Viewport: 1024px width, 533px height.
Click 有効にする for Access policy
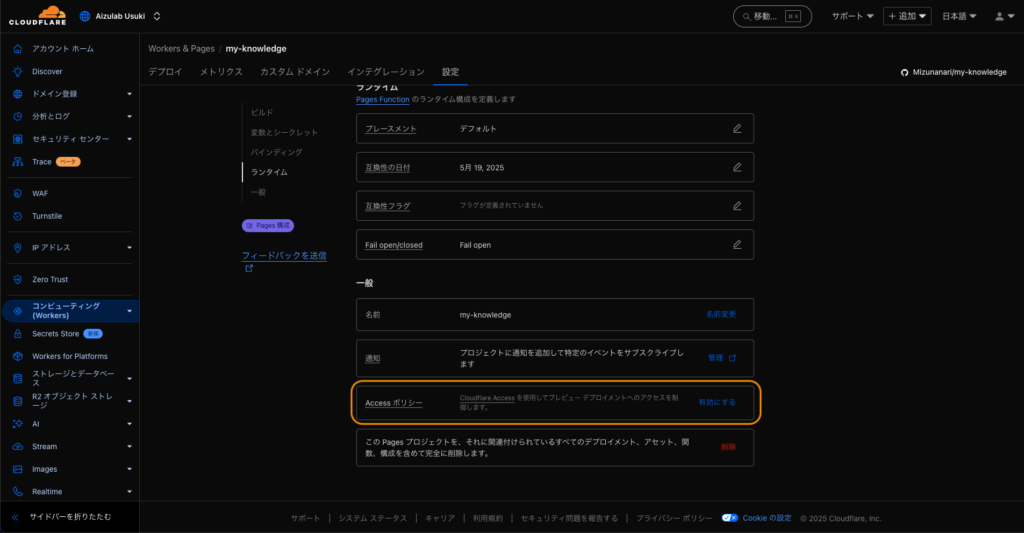click(x=717, y=402)
